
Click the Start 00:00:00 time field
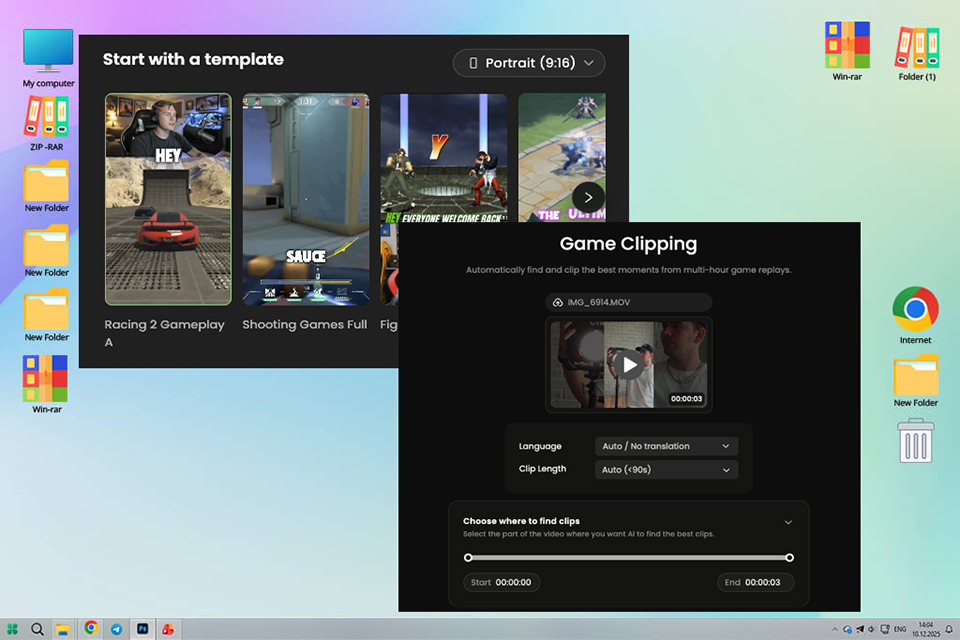[501, 582]
